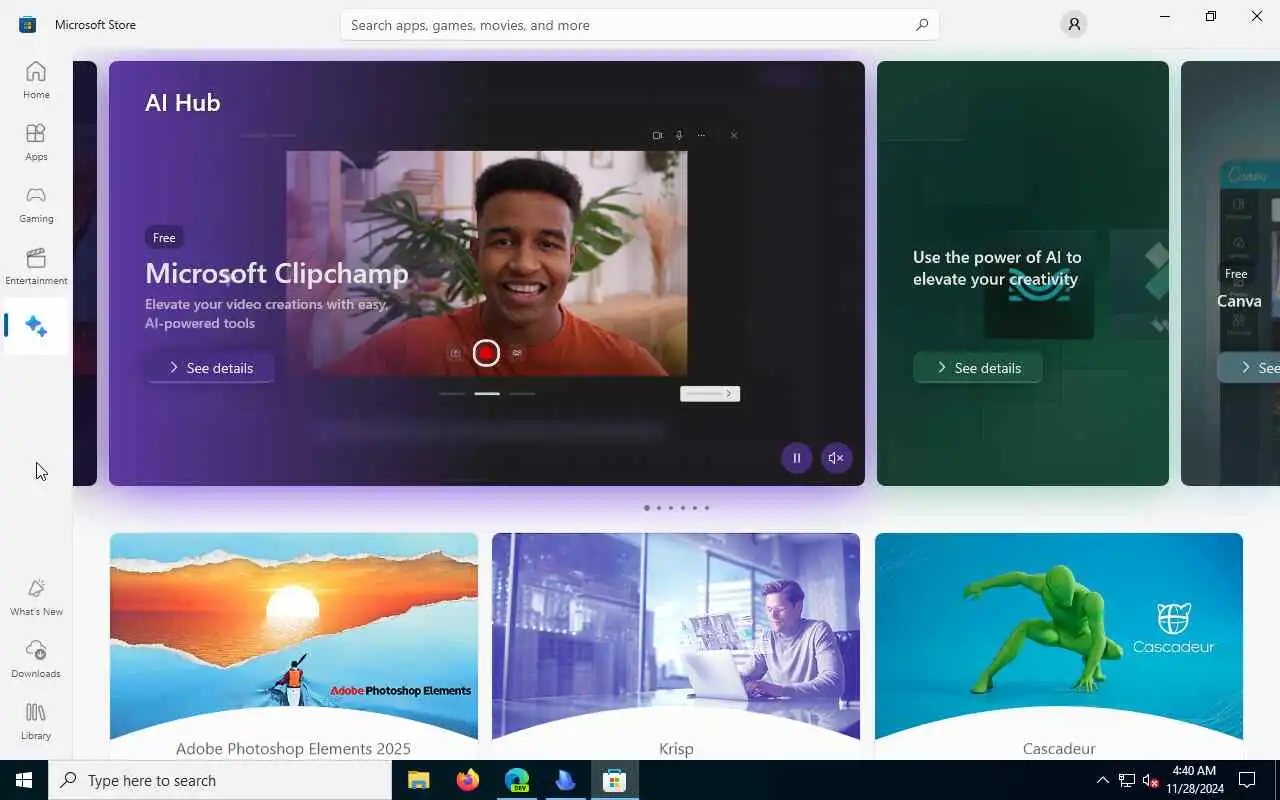Open What's New in sidebar
1280x800 pixels.
pyautogui.click(x=36, y=597)
